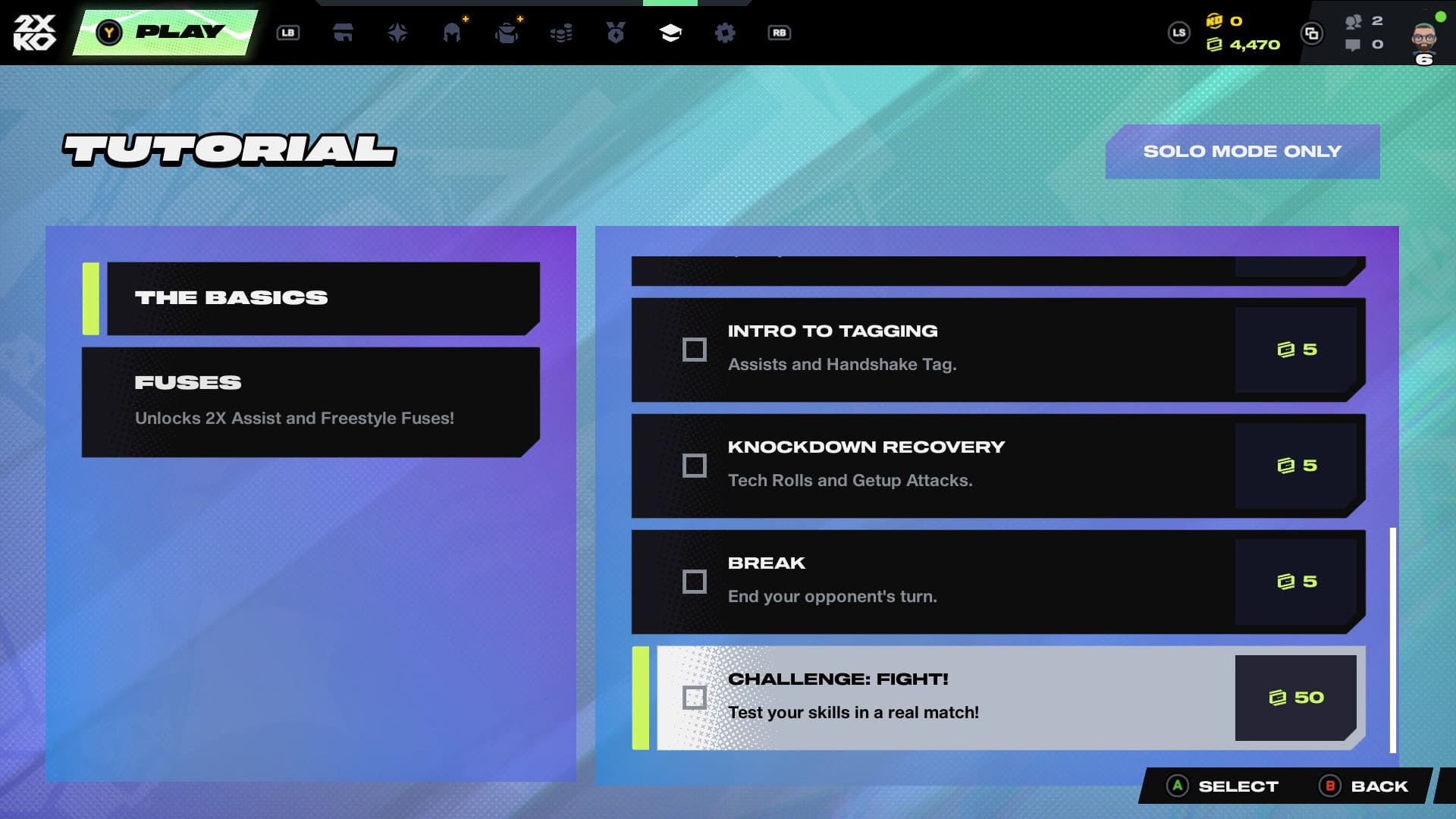Open the helmet champions icon

pyautogui.click(x=452, y=33)
